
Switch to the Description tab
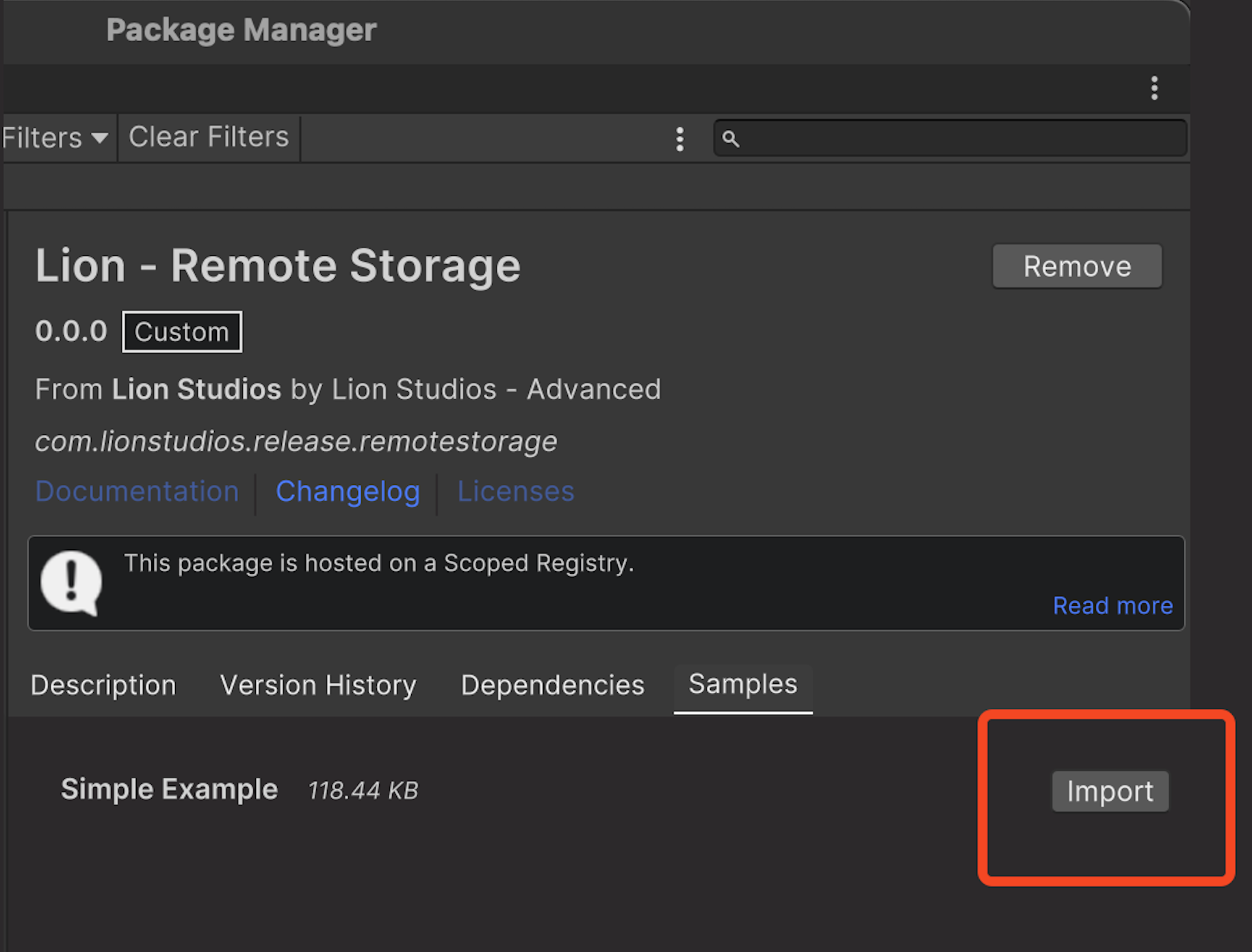pos(103,685)
